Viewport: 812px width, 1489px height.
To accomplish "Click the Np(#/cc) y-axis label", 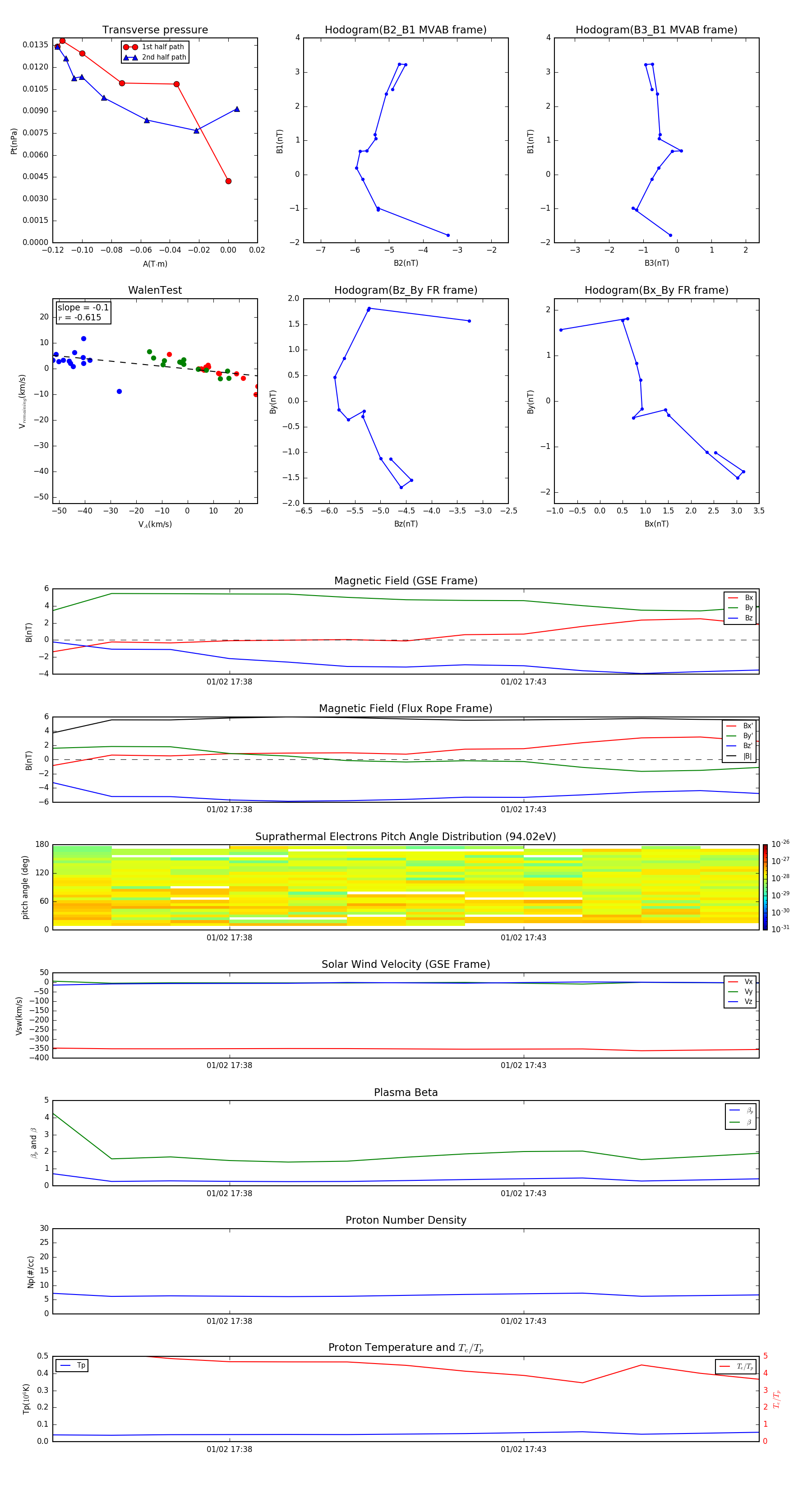I will click(31, 1272).
